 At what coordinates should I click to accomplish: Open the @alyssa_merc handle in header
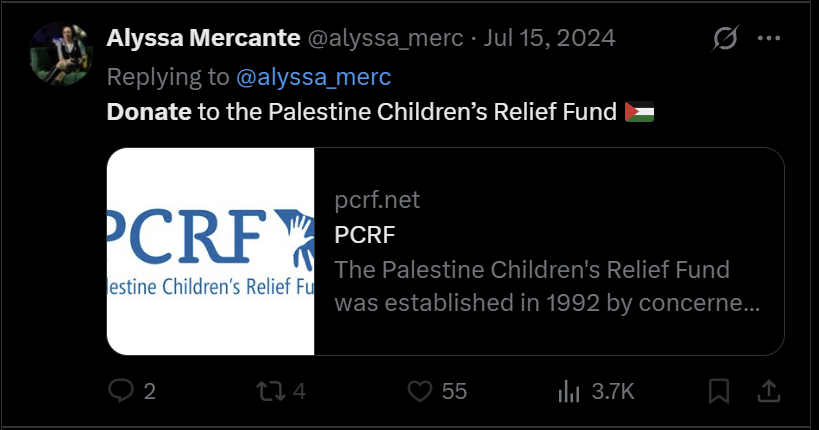pyautogui.click(x=385, y=39)
